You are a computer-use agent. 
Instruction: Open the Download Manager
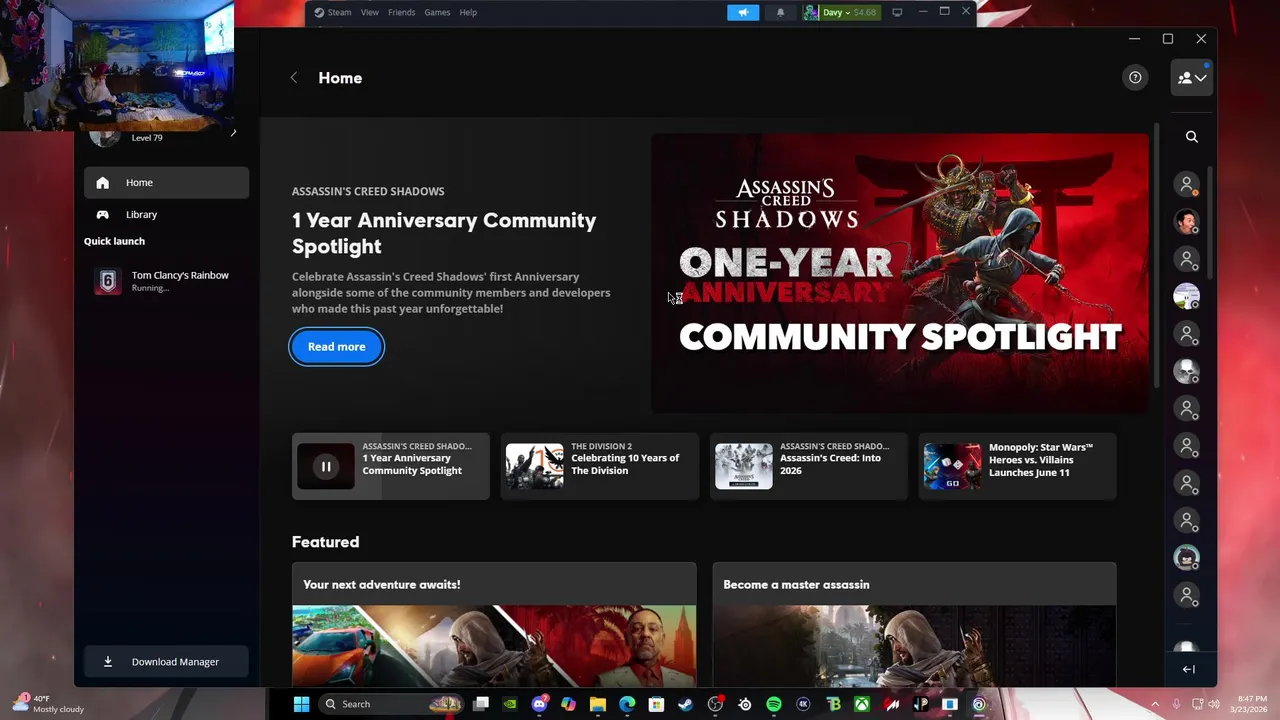click(x=166, y=662)
